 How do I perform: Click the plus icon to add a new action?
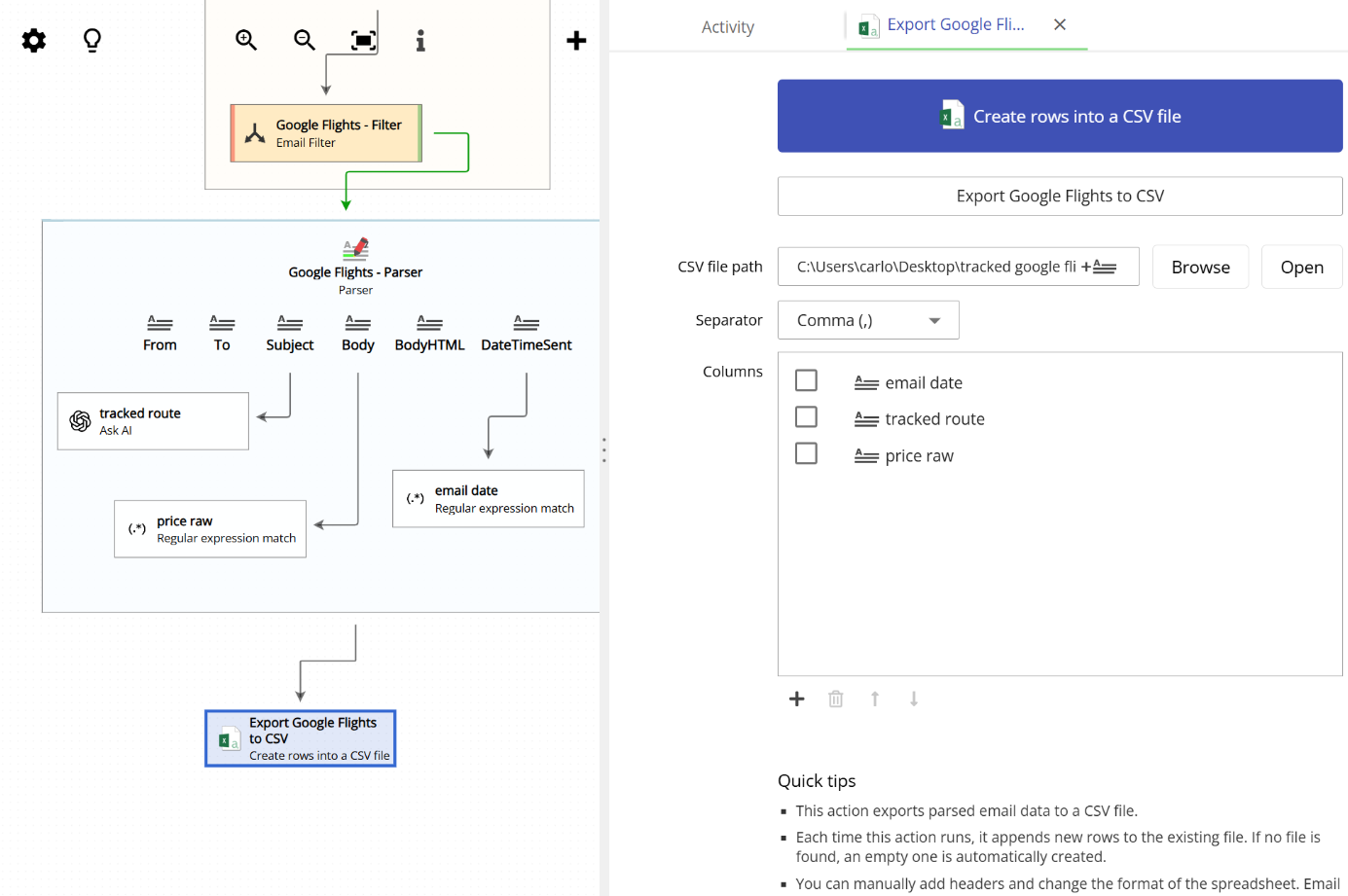[x=576, y=40]
